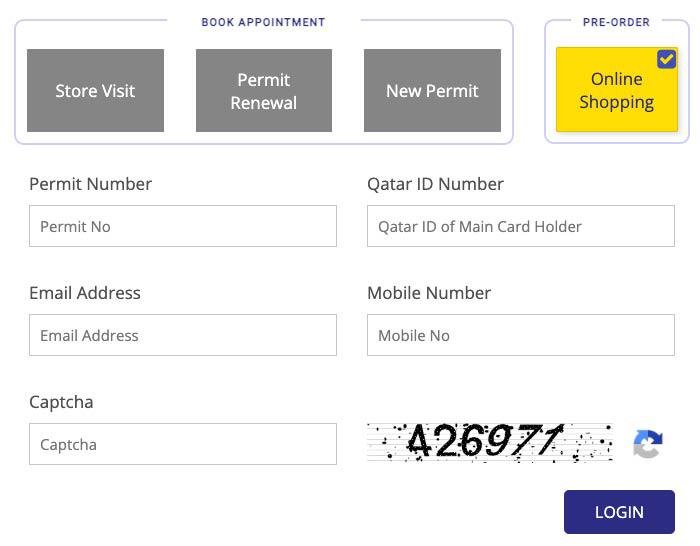Select the Store Visit option
This screenshot has width=700, height=546.
(96, 91)
